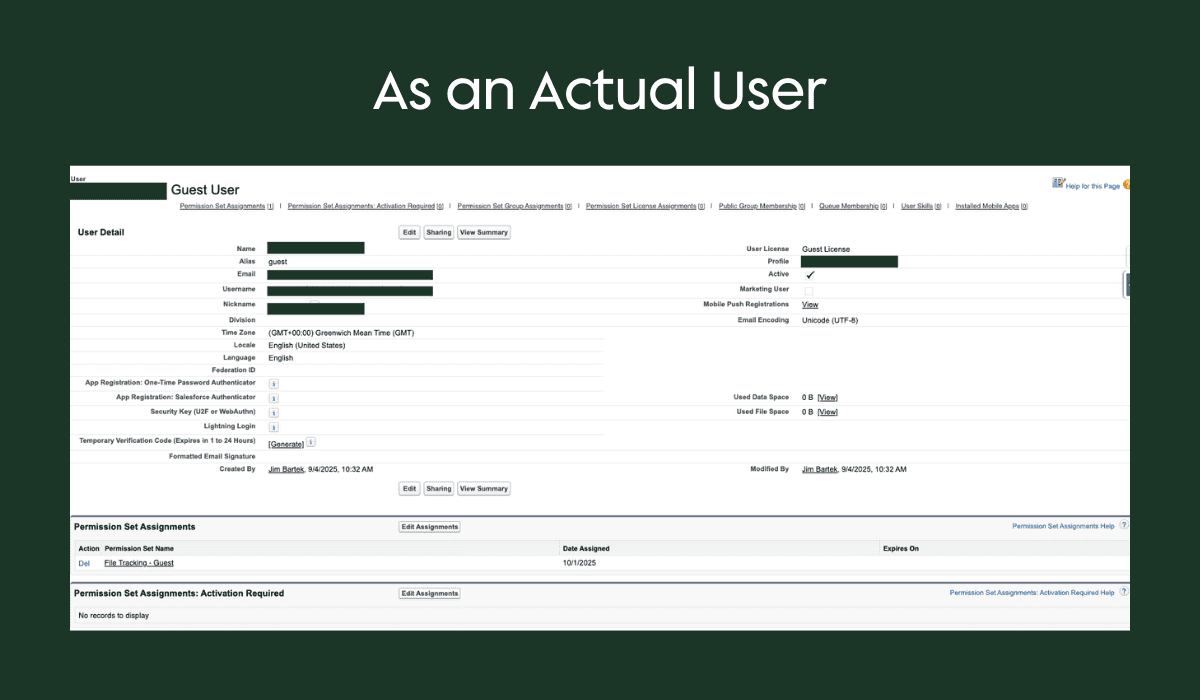1200x700 pixels.
Task: Click View next to Mobile Push Registrations
Action: coord(809,304)
